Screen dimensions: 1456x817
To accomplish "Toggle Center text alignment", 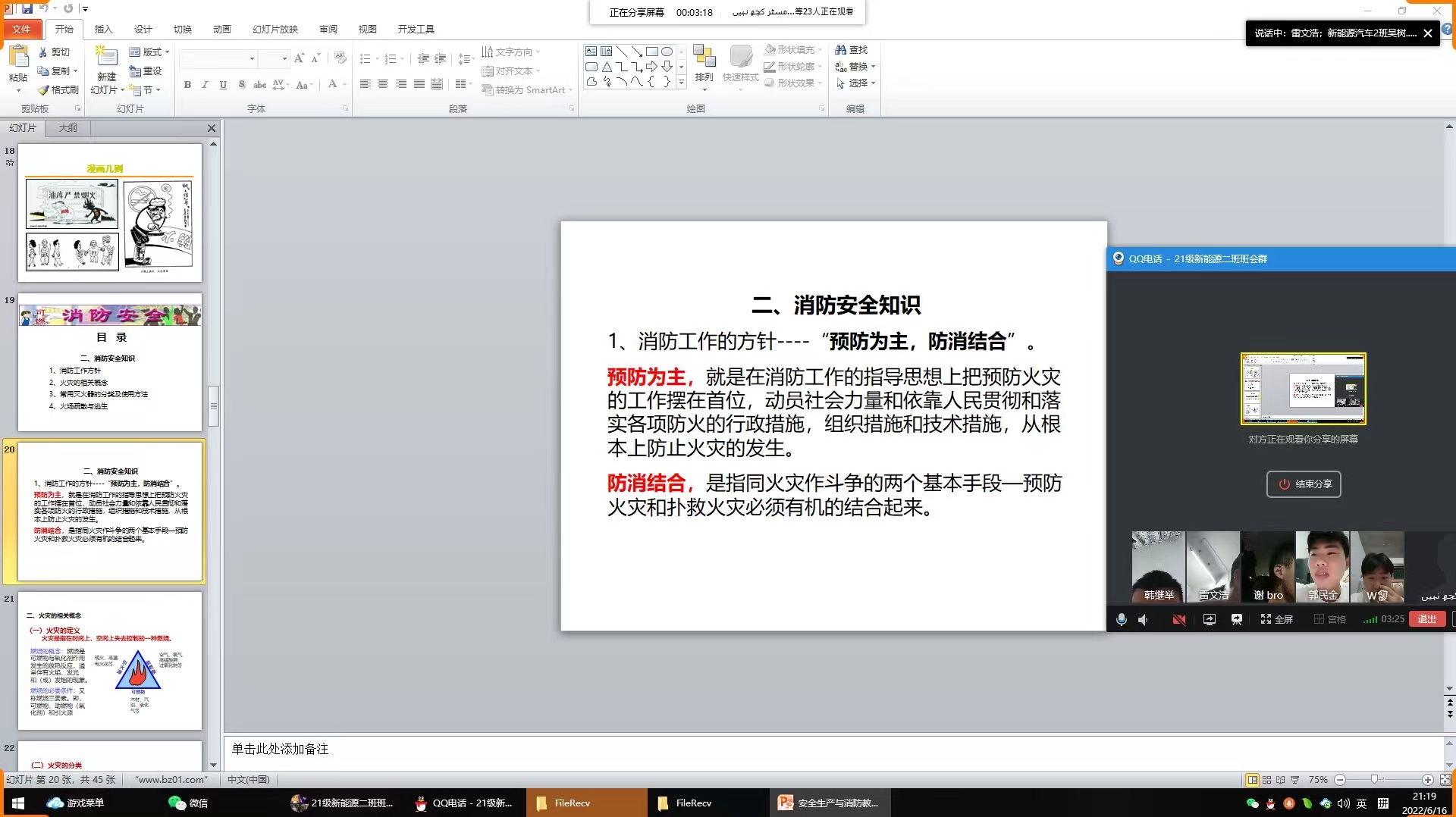I will click(383, 84).
